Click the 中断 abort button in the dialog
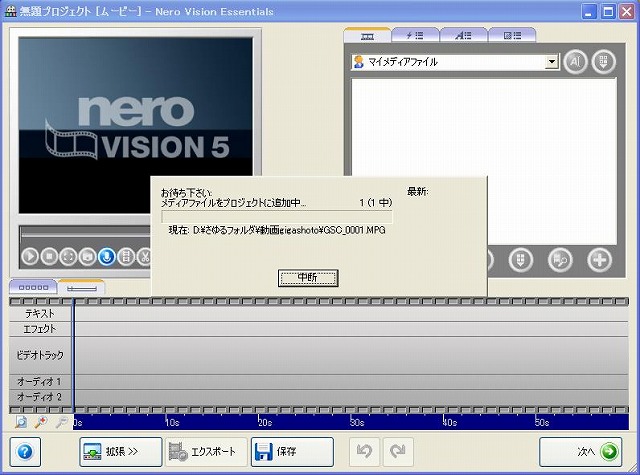This screenshot has height=475, width=640. (308, 278)
